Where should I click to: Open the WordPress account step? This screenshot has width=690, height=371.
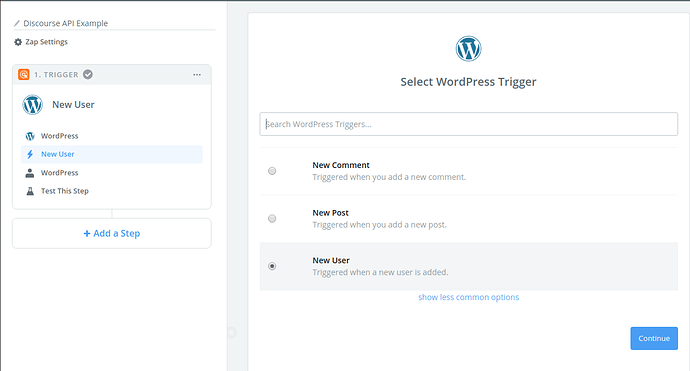[112, 173]
